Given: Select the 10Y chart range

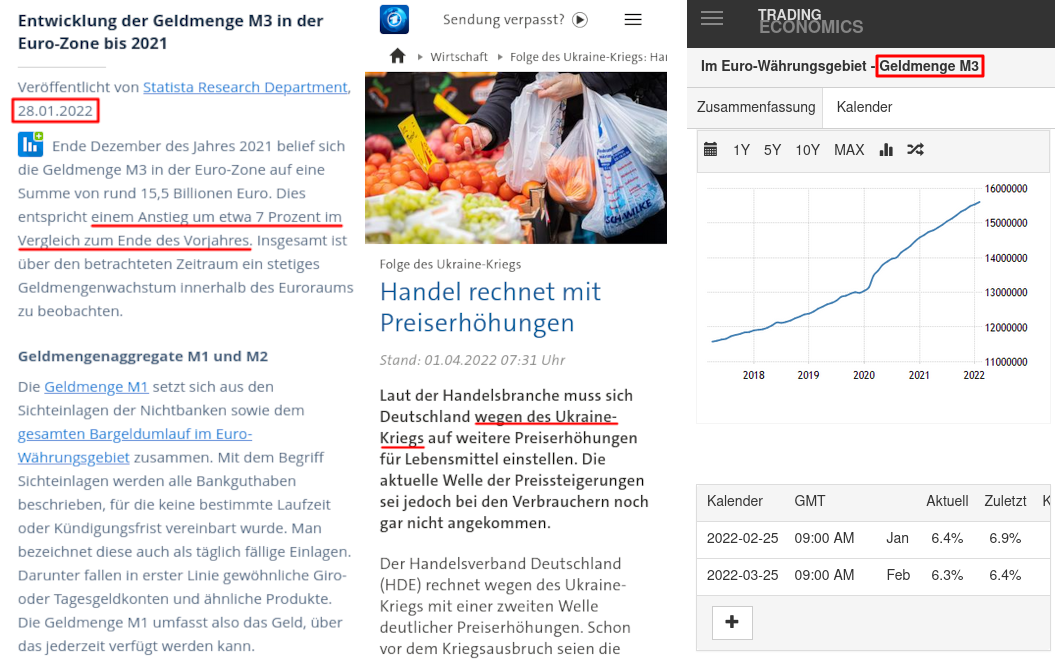Looking at the screenshot, I should tap(807, 150).
